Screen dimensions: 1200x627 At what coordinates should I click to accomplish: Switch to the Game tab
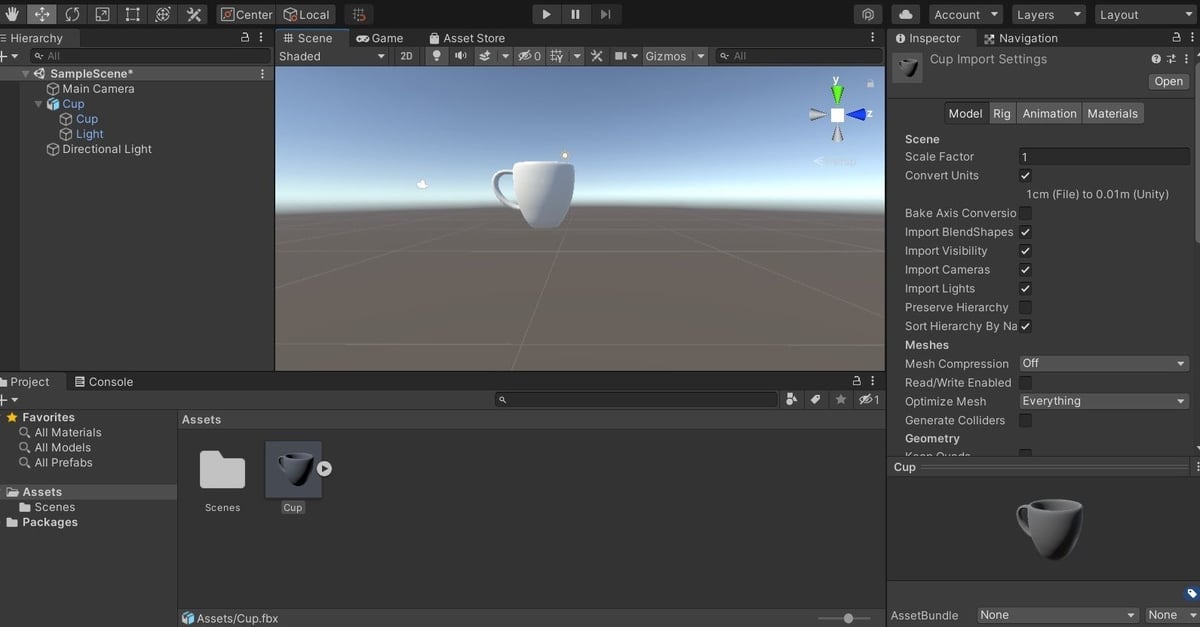380,38
